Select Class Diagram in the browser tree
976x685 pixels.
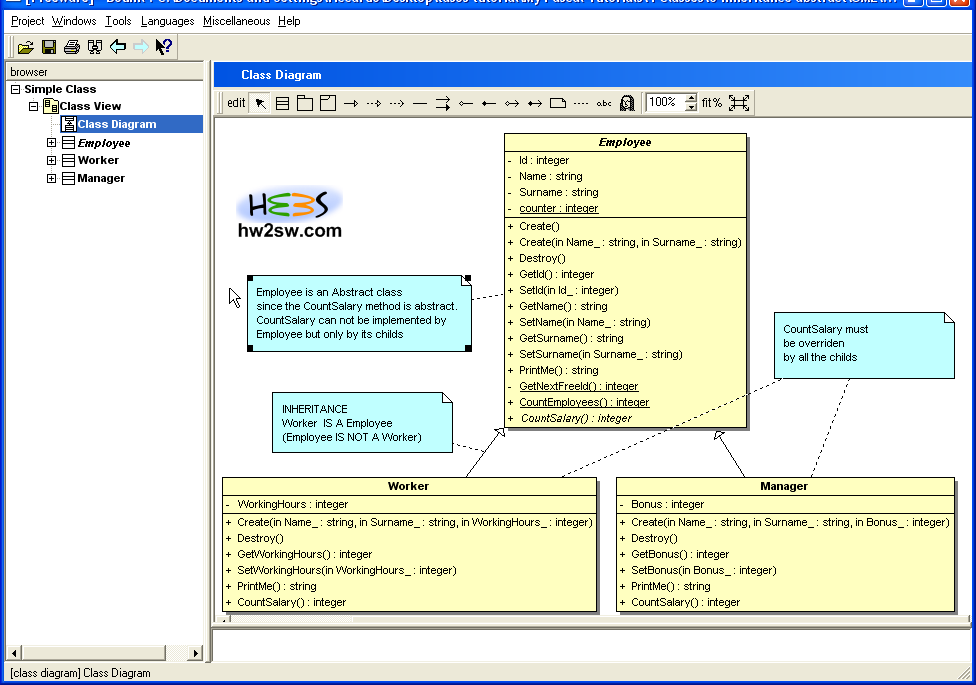[x=116, y=124]
